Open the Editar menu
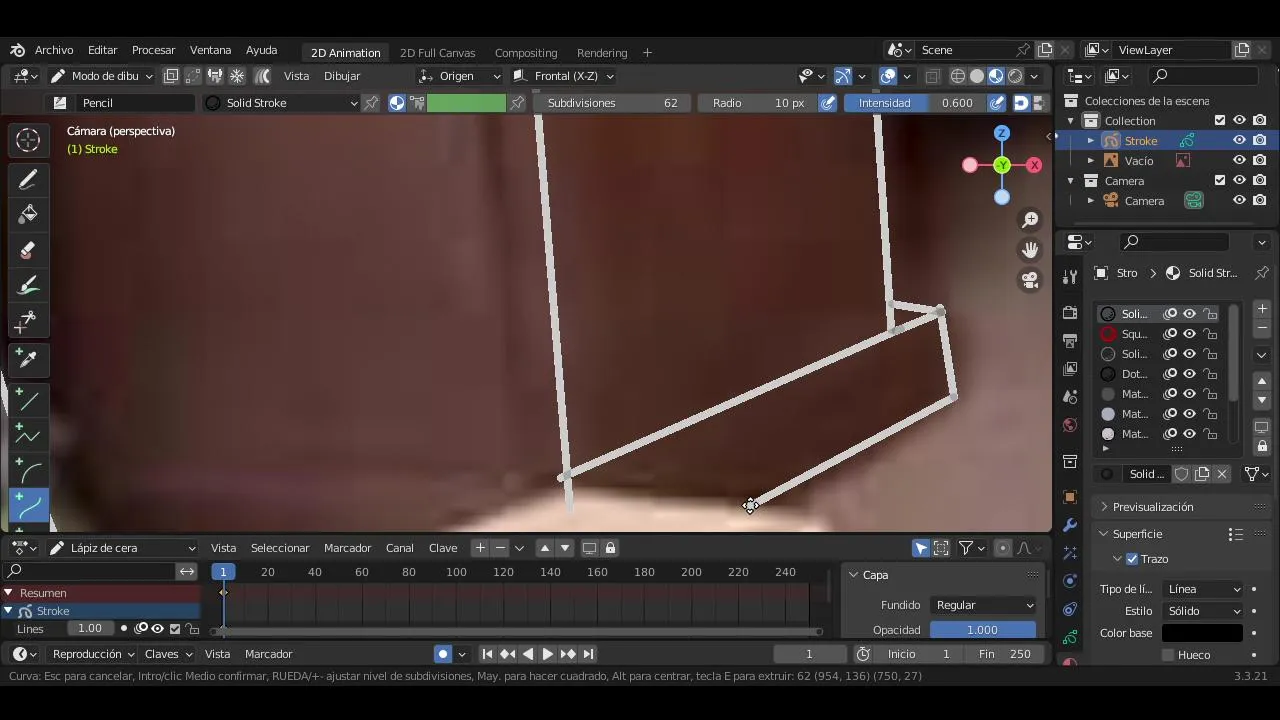The width and height of the screenshot is (1280, 720). (102, 50)
